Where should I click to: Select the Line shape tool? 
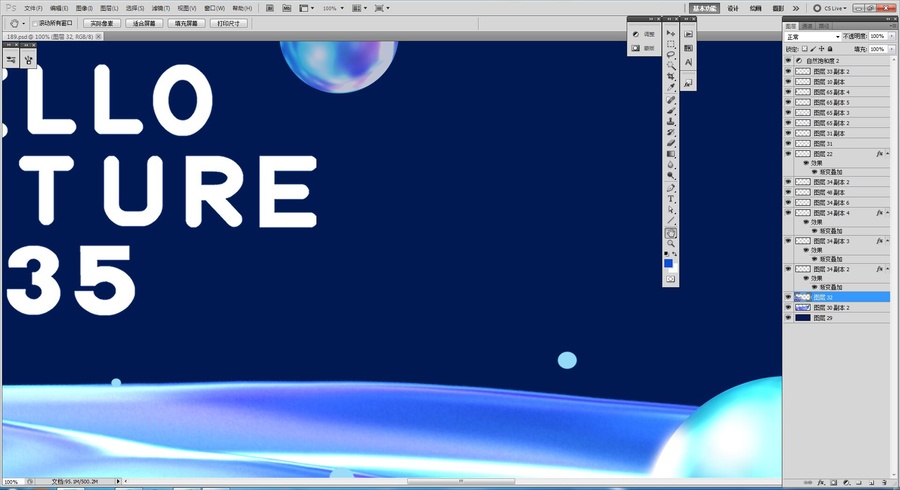670,221
